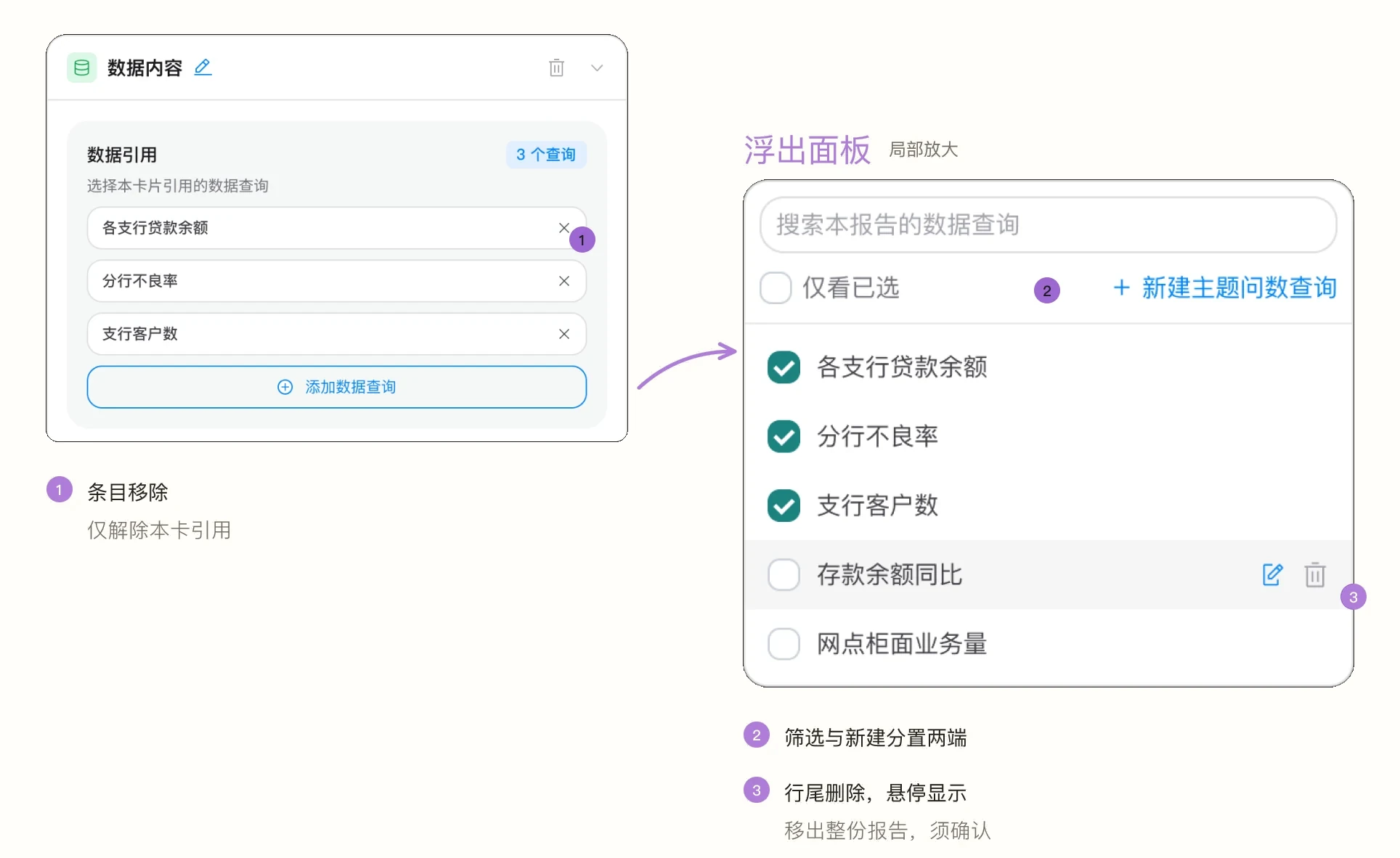Click the green database icon beside 数据内容

[81, 68]
